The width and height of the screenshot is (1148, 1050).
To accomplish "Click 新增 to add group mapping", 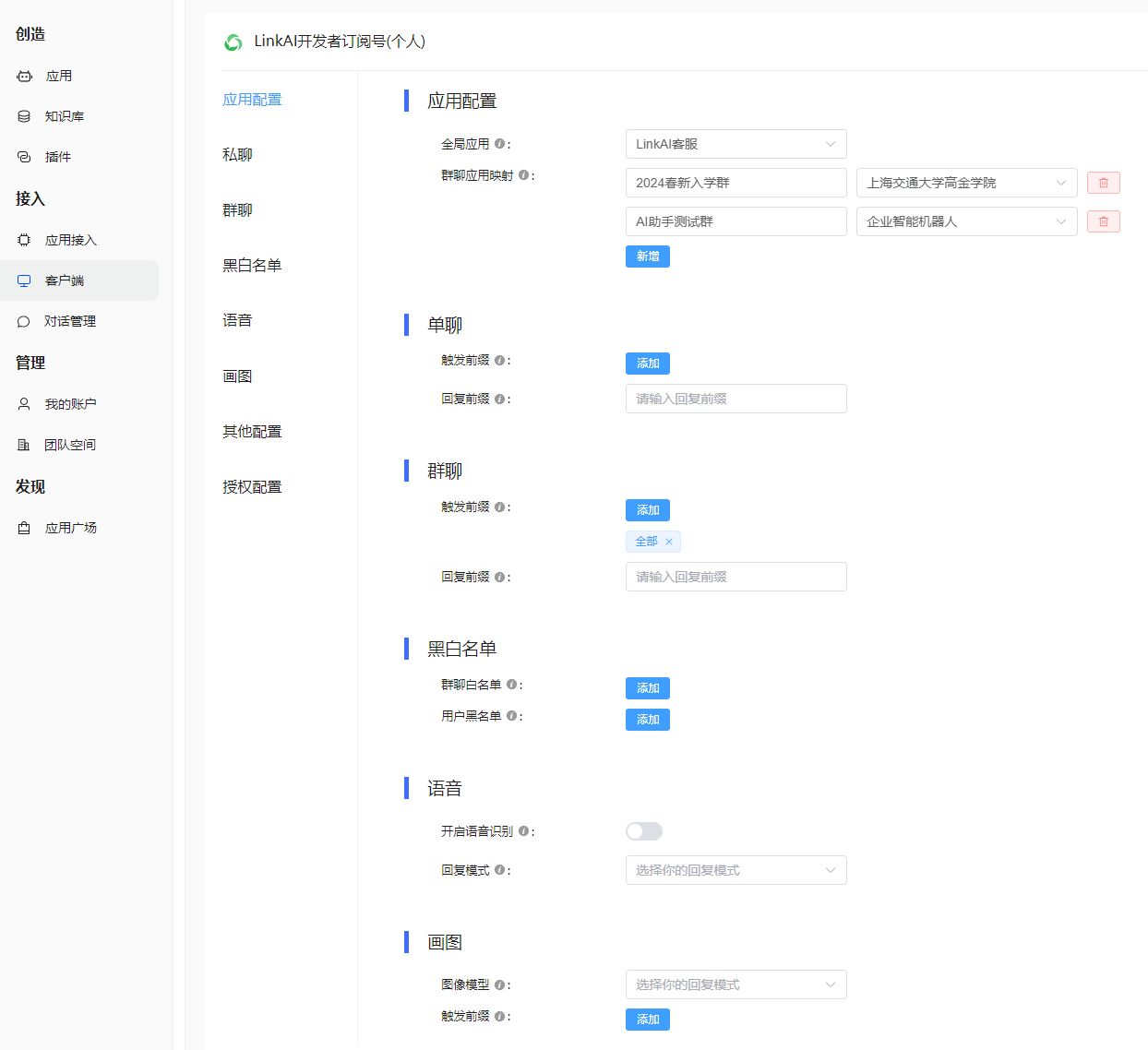I will (648, 257).
